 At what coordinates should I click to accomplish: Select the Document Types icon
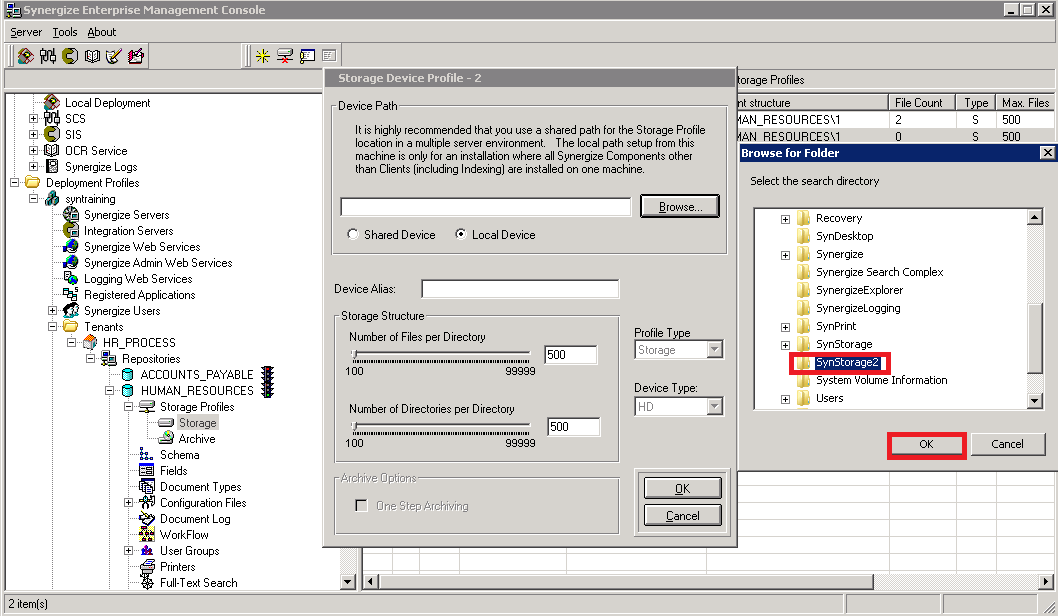146,486
